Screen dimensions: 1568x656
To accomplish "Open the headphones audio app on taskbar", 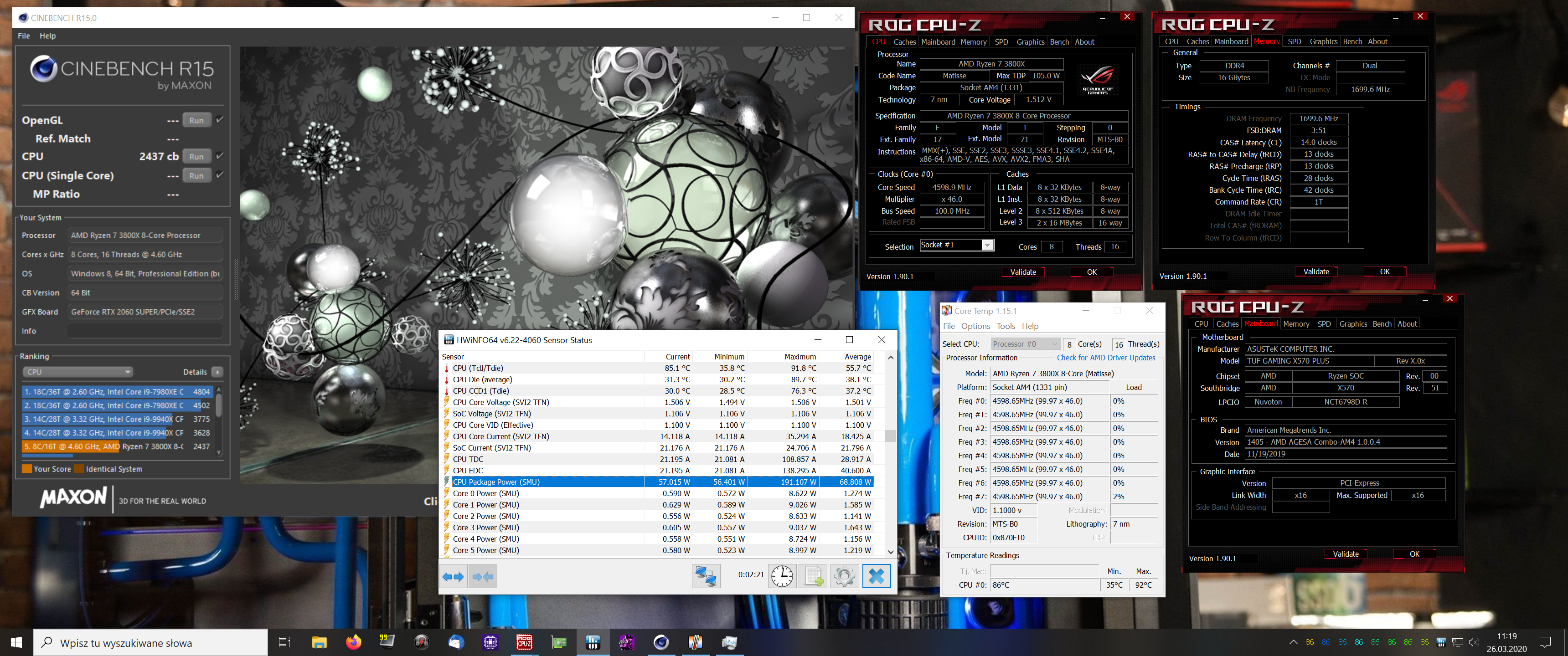I will click(421, 643).
